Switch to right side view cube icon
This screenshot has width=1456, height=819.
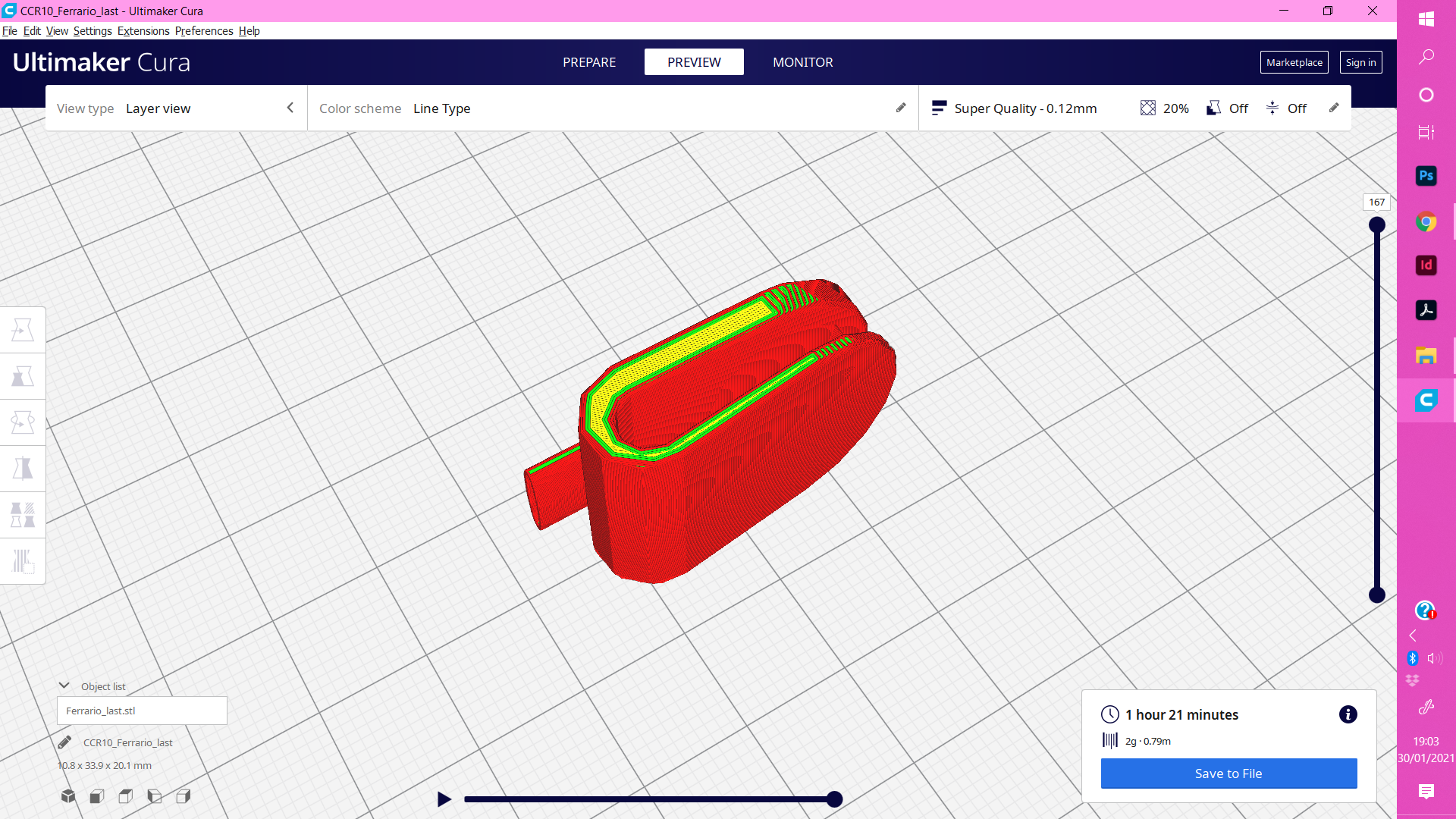click(184, 796)
